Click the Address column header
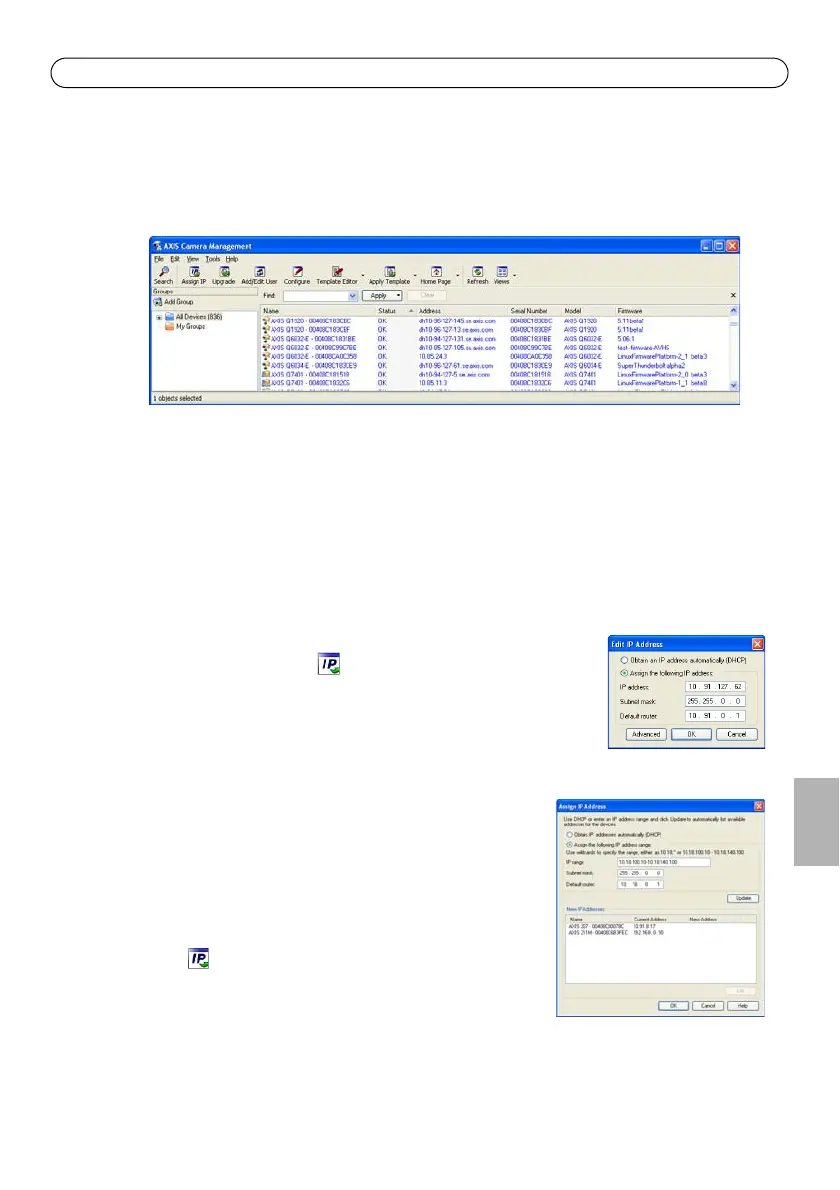 click(x=461, y=311)
